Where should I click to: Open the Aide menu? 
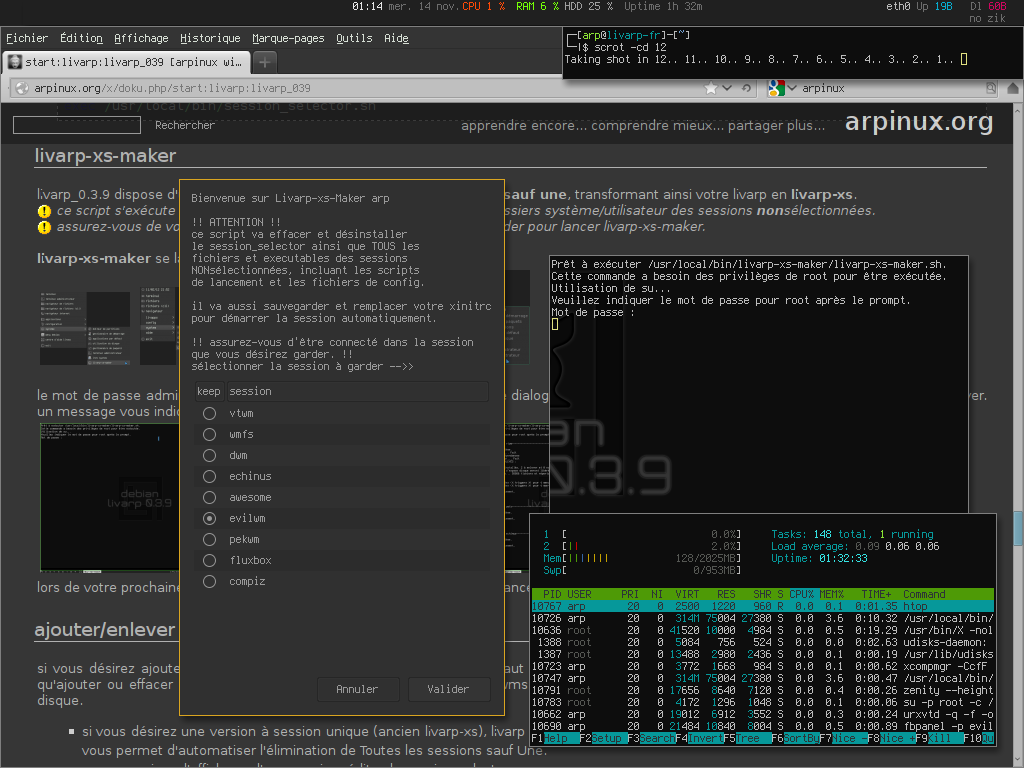click(x=396, y=39)
